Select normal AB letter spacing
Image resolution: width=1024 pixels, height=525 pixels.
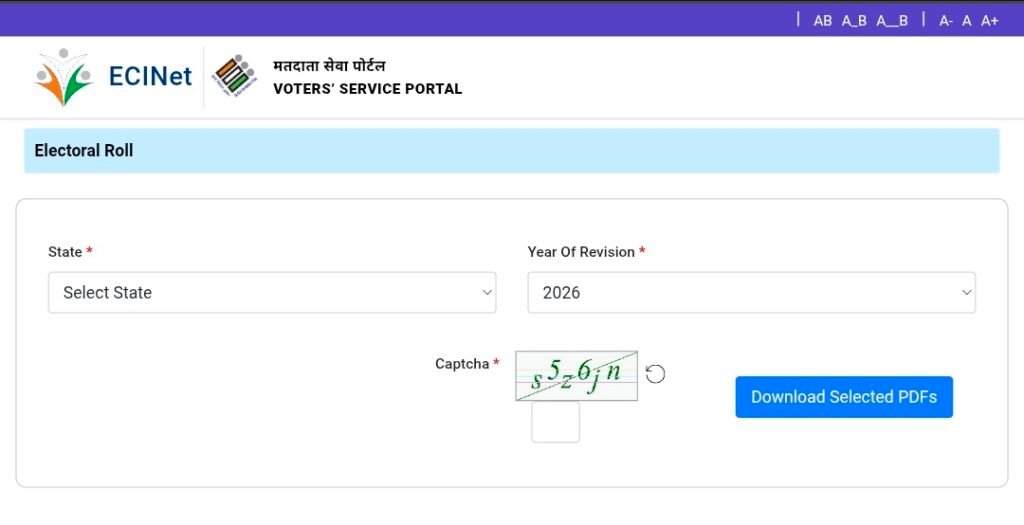[823, 20]
